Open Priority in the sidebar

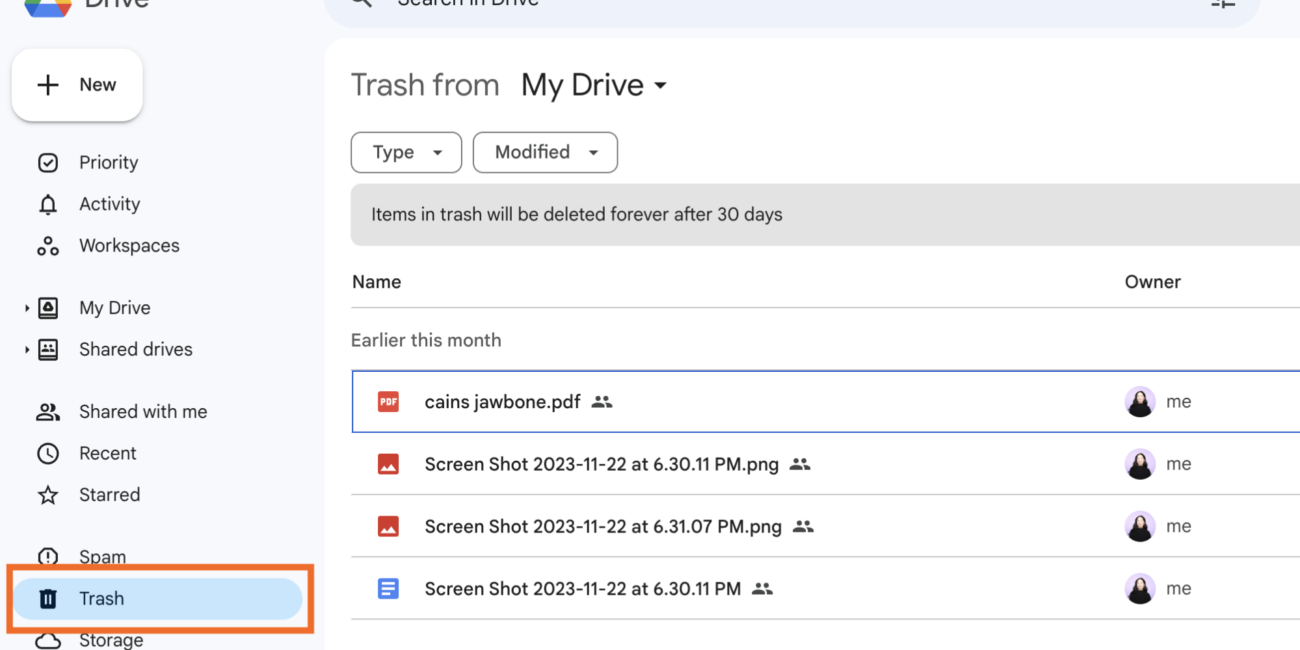108,162
